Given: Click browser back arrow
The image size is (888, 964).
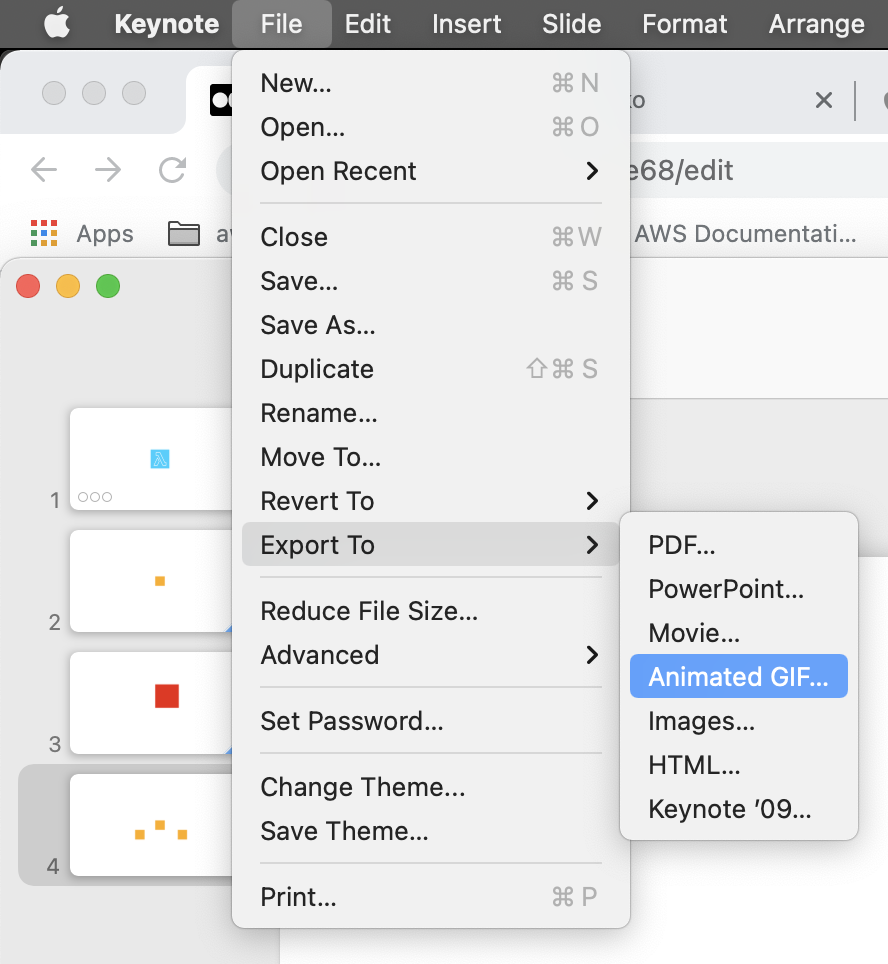Looking at the screenshot, I should pos(44,170).
